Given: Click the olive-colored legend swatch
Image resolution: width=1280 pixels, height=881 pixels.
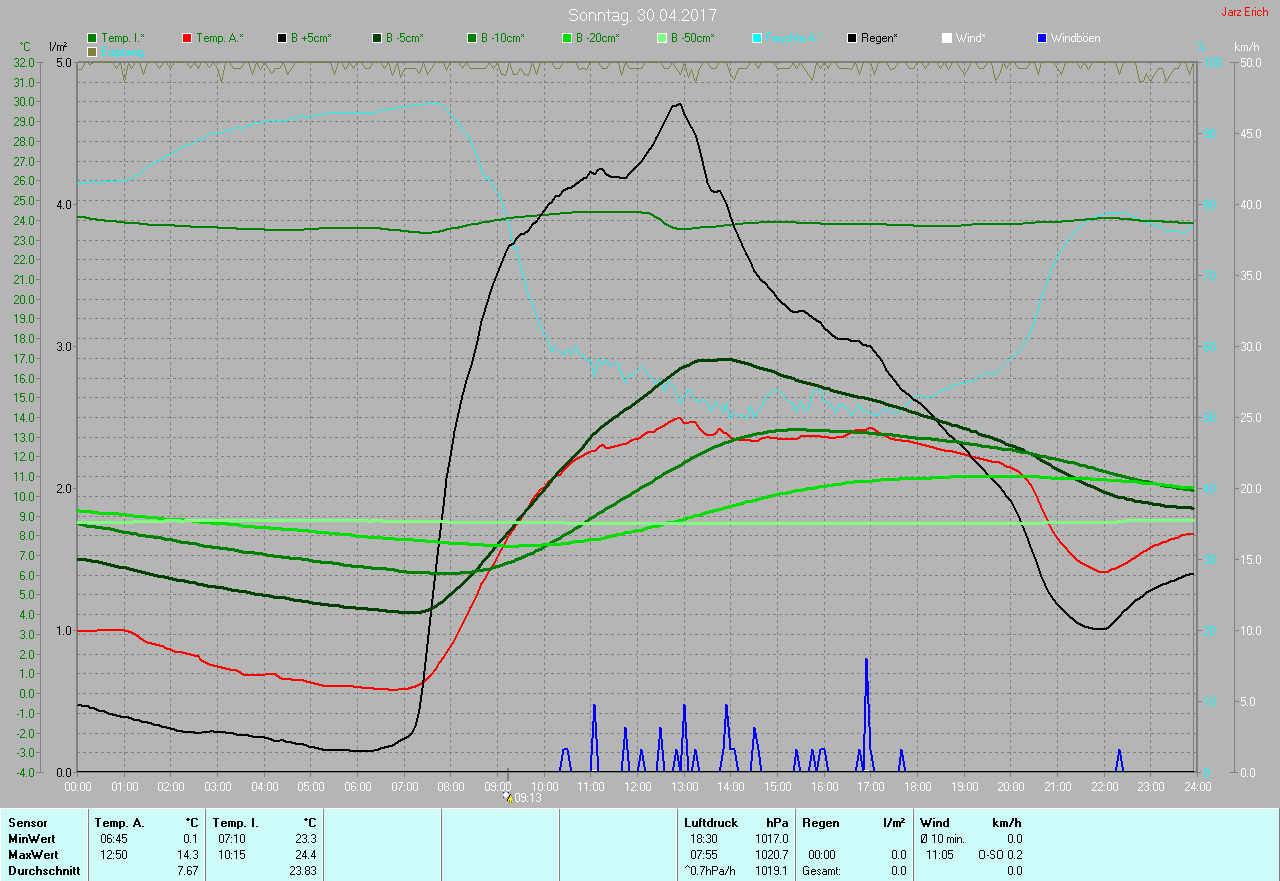Looking at the screenshot, I should [x=92, y=51].
